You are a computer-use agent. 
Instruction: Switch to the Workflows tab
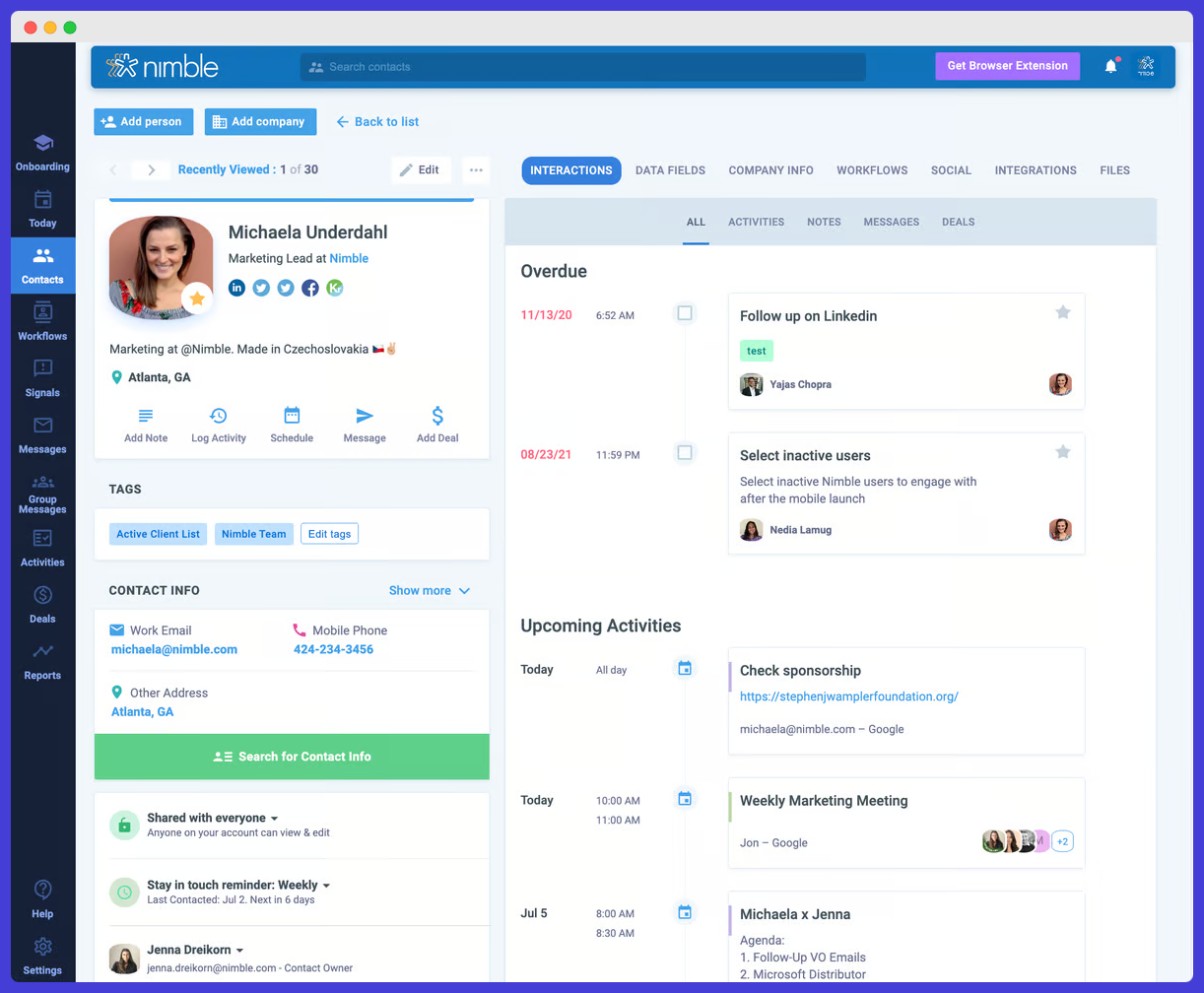click(872, 170)
